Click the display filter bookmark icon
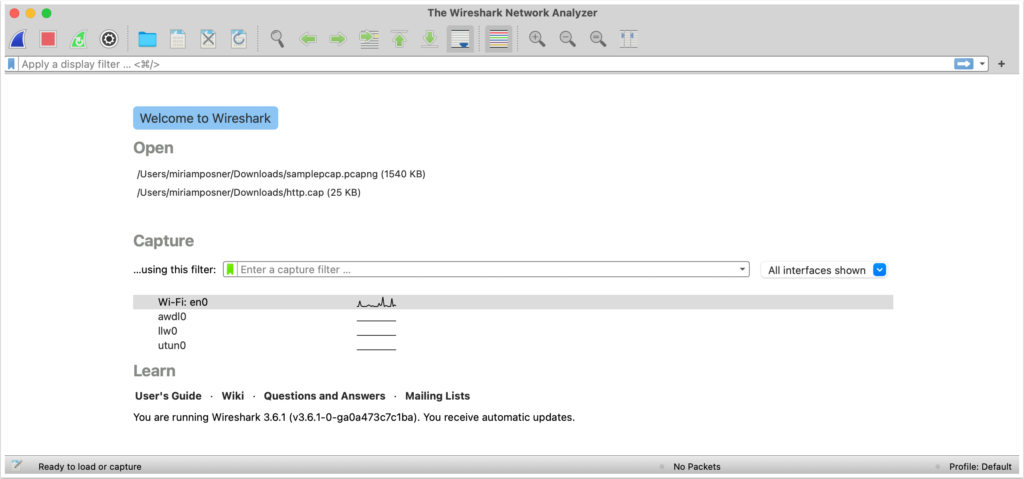 (x=11, y=64)
